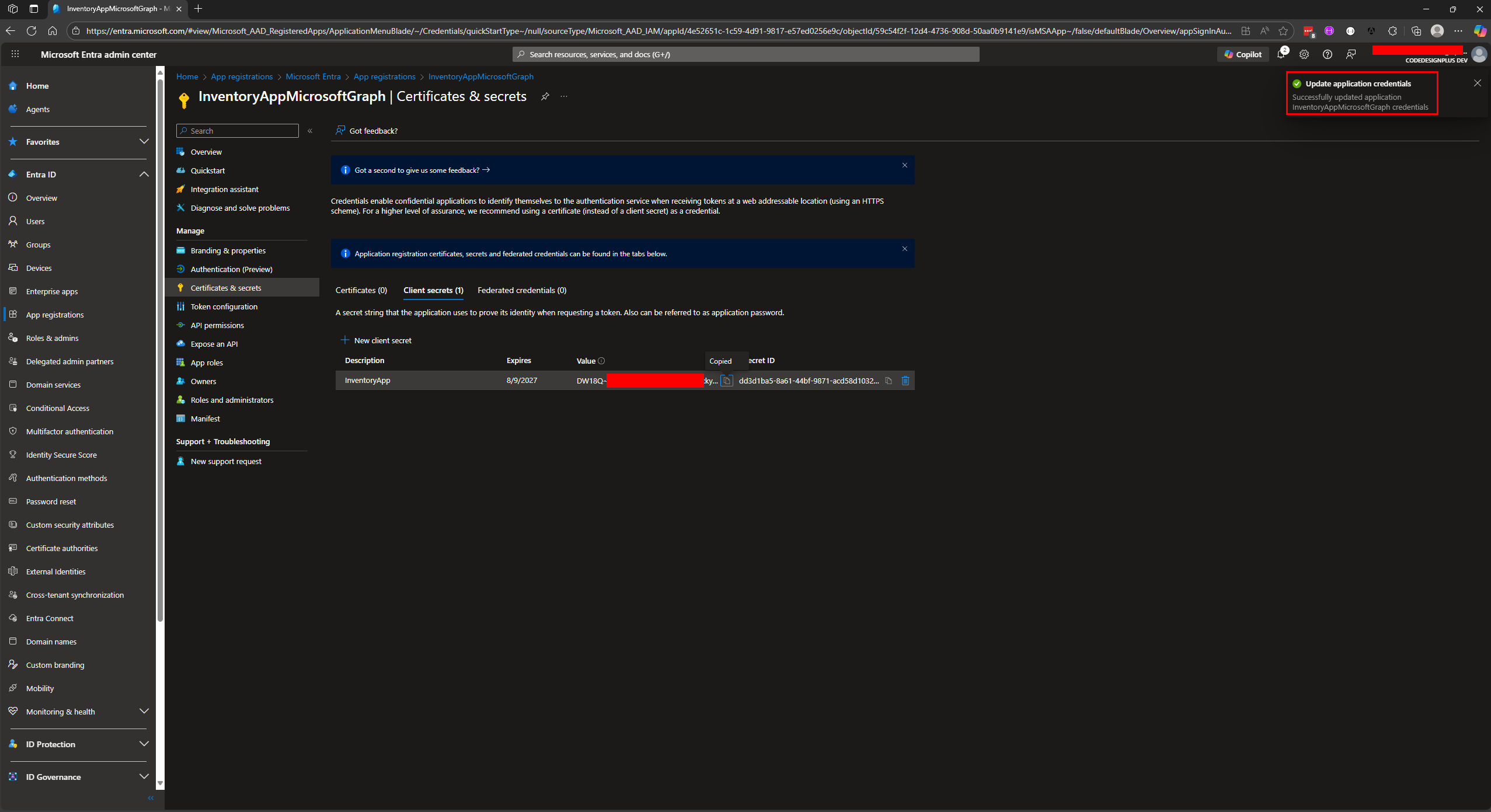Click the sidebar vertical scrollbar
Image resolution: width=1491 pixels, height=812 pixels.
coord(160,350)
